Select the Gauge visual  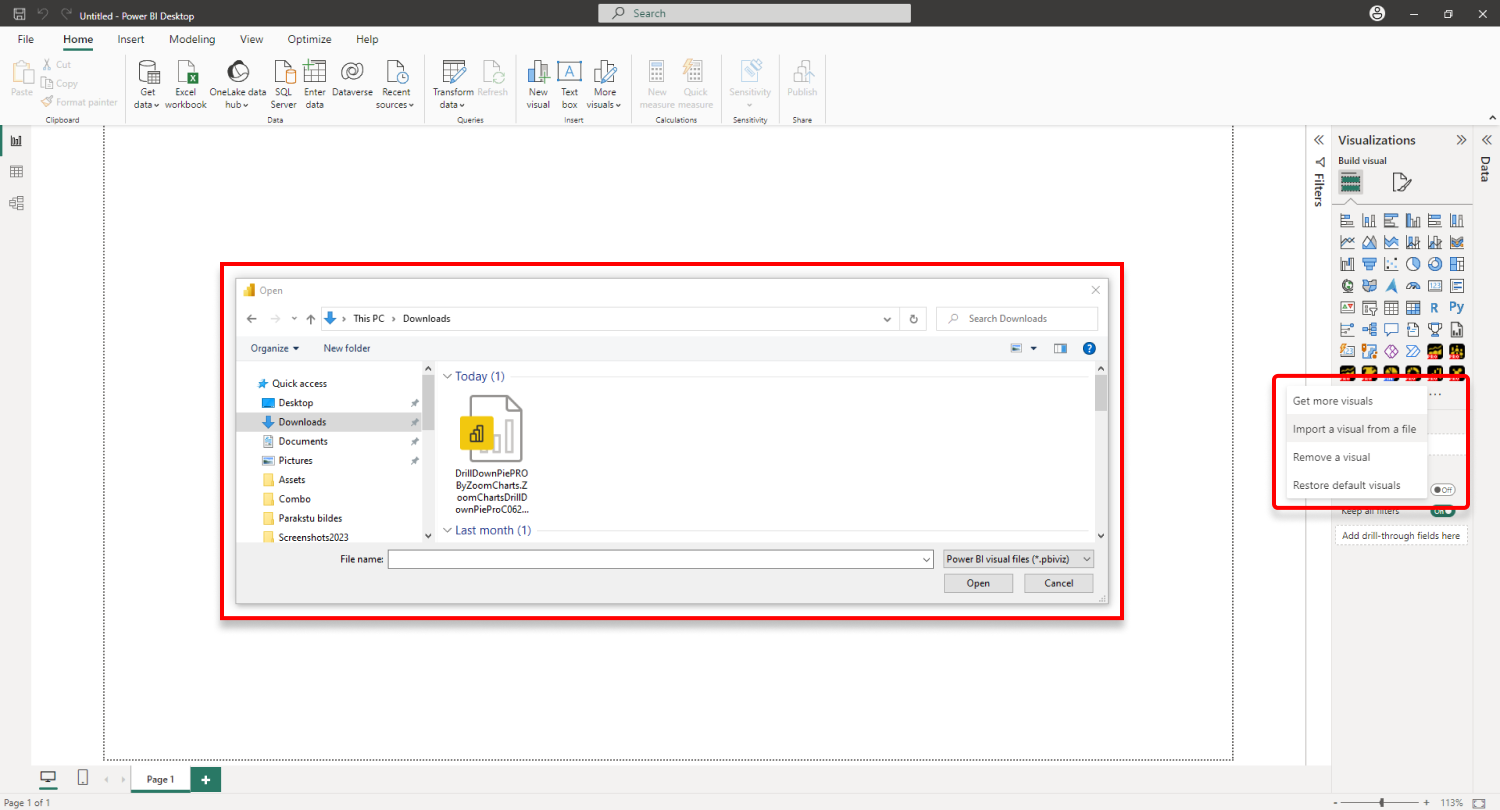pos(1413,286)
